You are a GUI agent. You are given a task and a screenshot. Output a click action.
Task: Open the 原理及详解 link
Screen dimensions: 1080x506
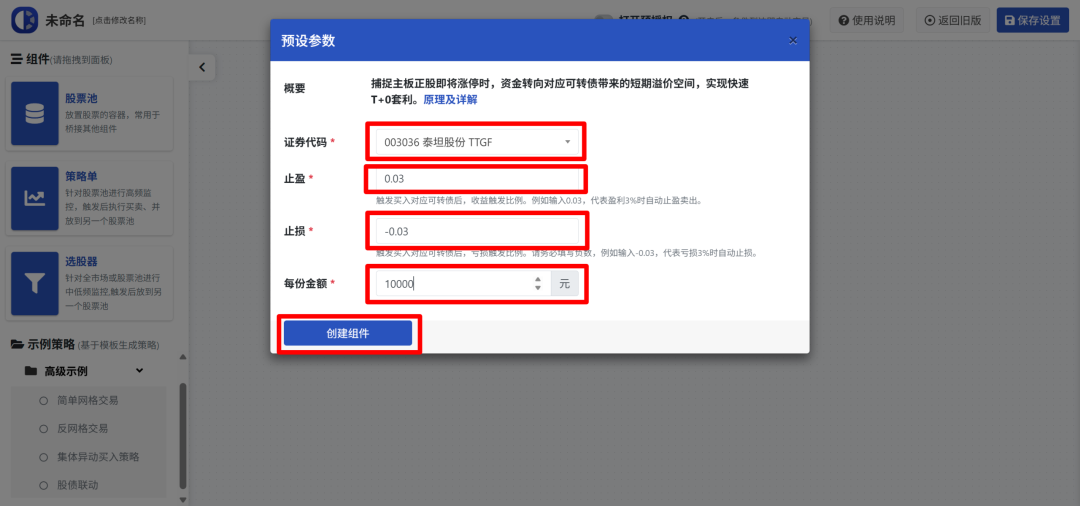[x=450, y=100]
